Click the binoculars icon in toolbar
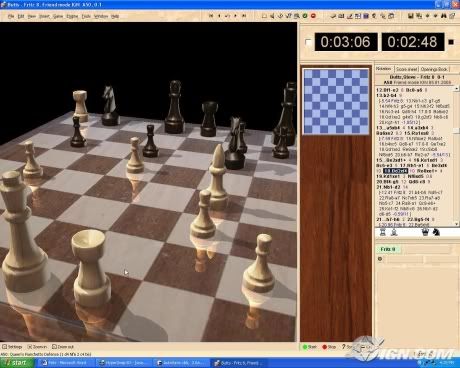The height and width of the screenshot is (368, 460). [x=444, y=16]
